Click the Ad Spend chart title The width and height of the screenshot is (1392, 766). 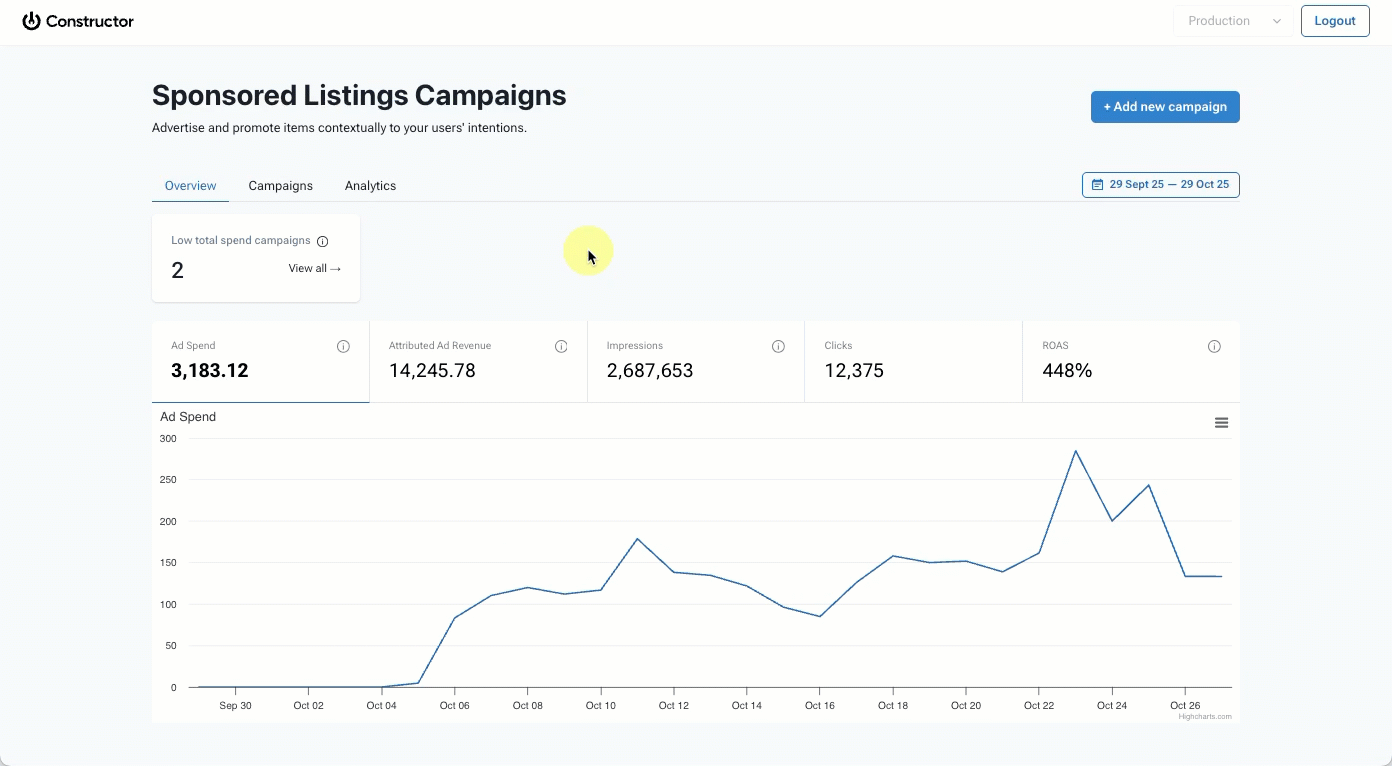coord(188,417)
